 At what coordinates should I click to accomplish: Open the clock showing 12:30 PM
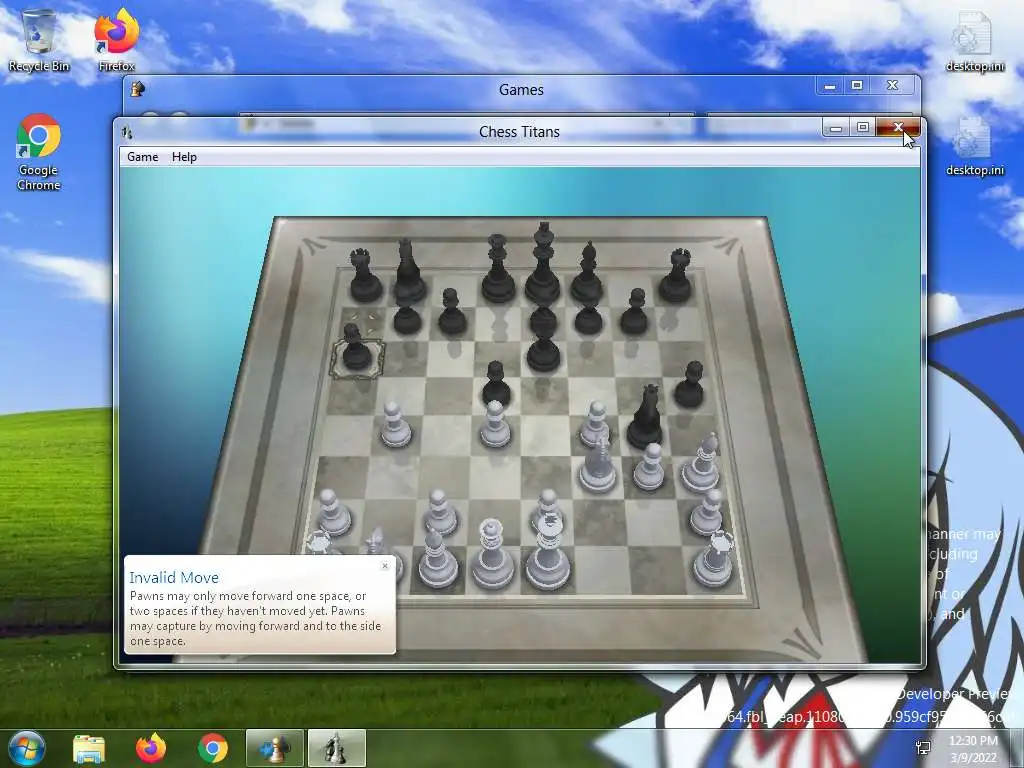click(x=973, y=749)
